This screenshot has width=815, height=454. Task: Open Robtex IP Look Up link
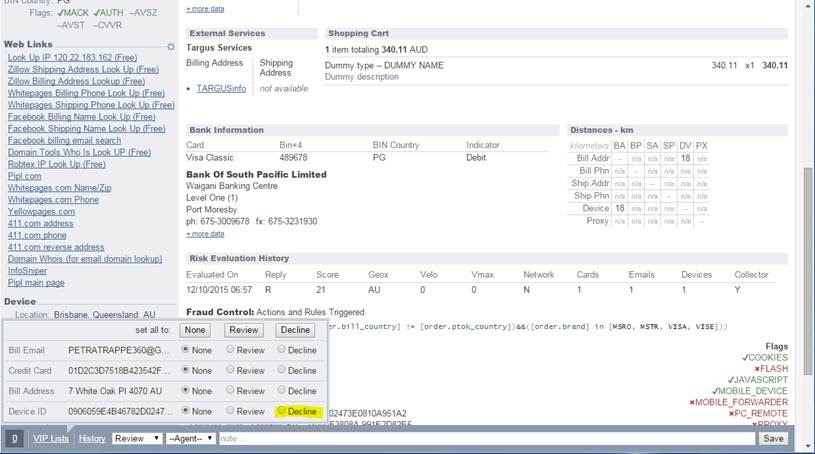tap(57, 164)
